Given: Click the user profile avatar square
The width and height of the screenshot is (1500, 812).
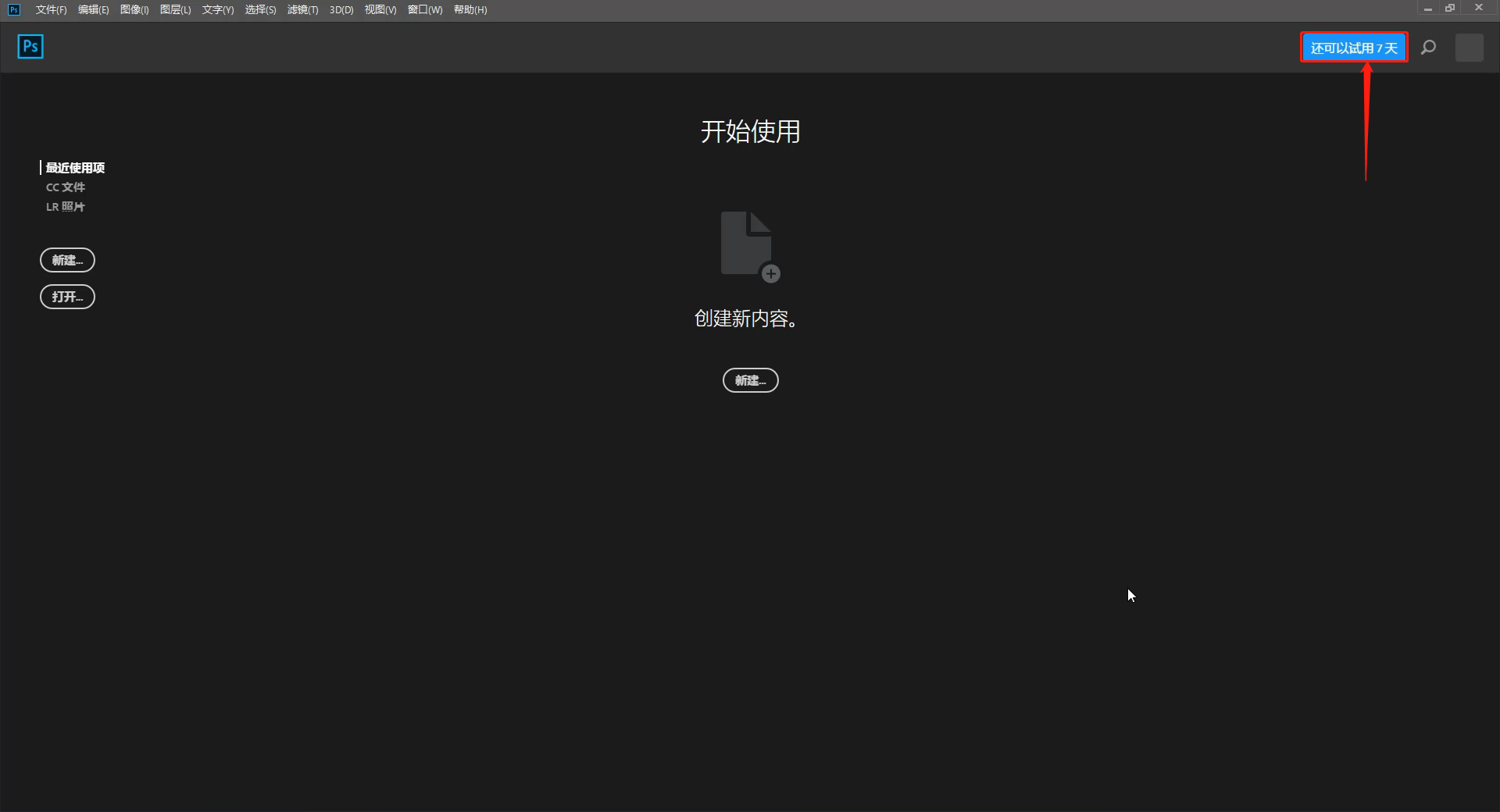Looking at the screenshot, I should tap(1469, 48).
